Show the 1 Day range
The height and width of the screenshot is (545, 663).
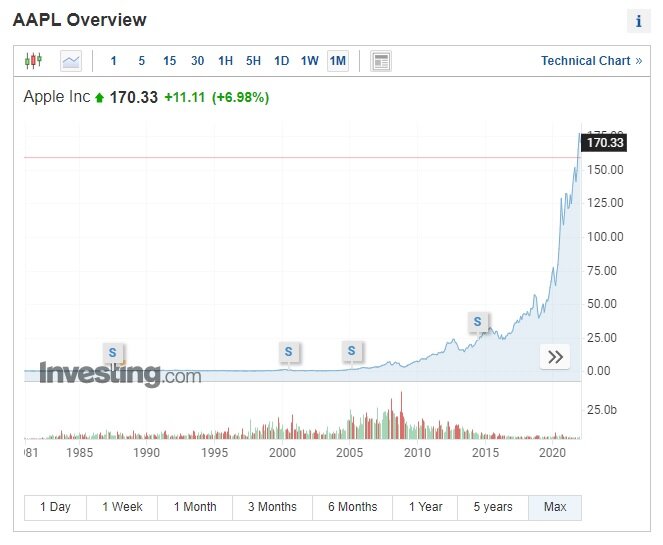point(55,507)
